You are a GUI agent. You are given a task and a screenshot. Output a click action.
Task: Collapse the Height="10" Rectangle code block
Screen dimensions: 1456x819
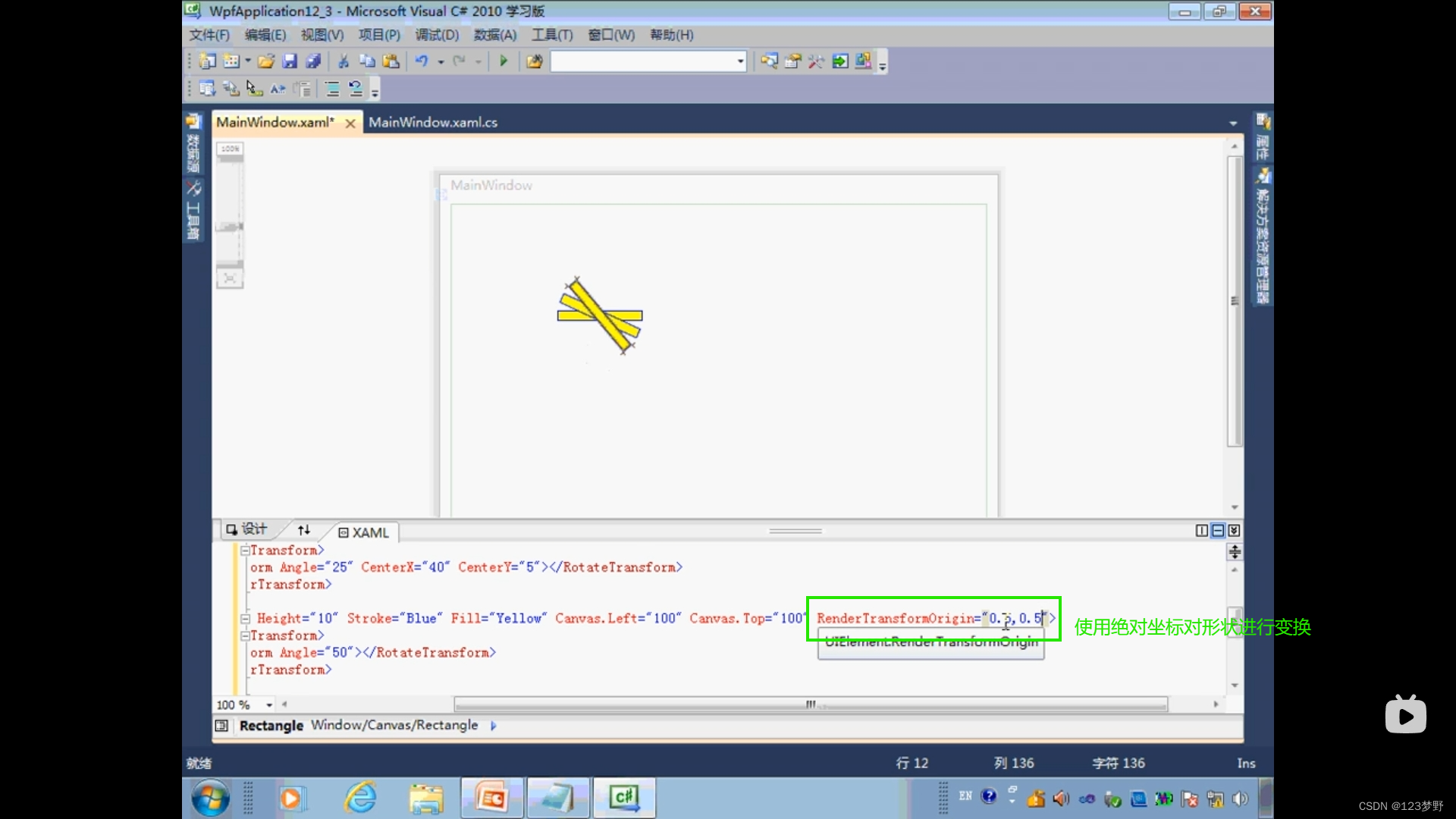tap(245, 619)
